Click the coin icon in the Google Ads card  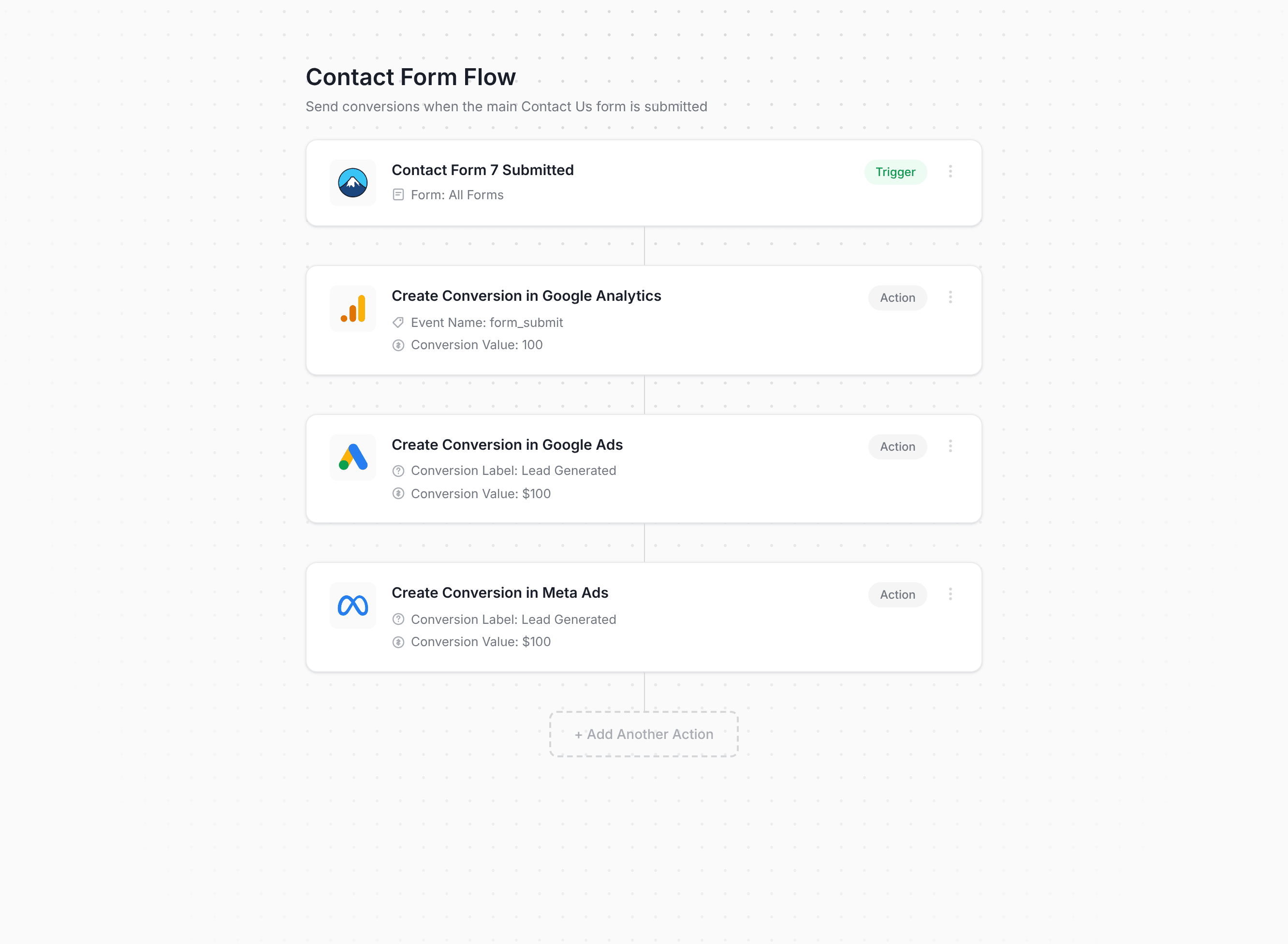(399, 493)
